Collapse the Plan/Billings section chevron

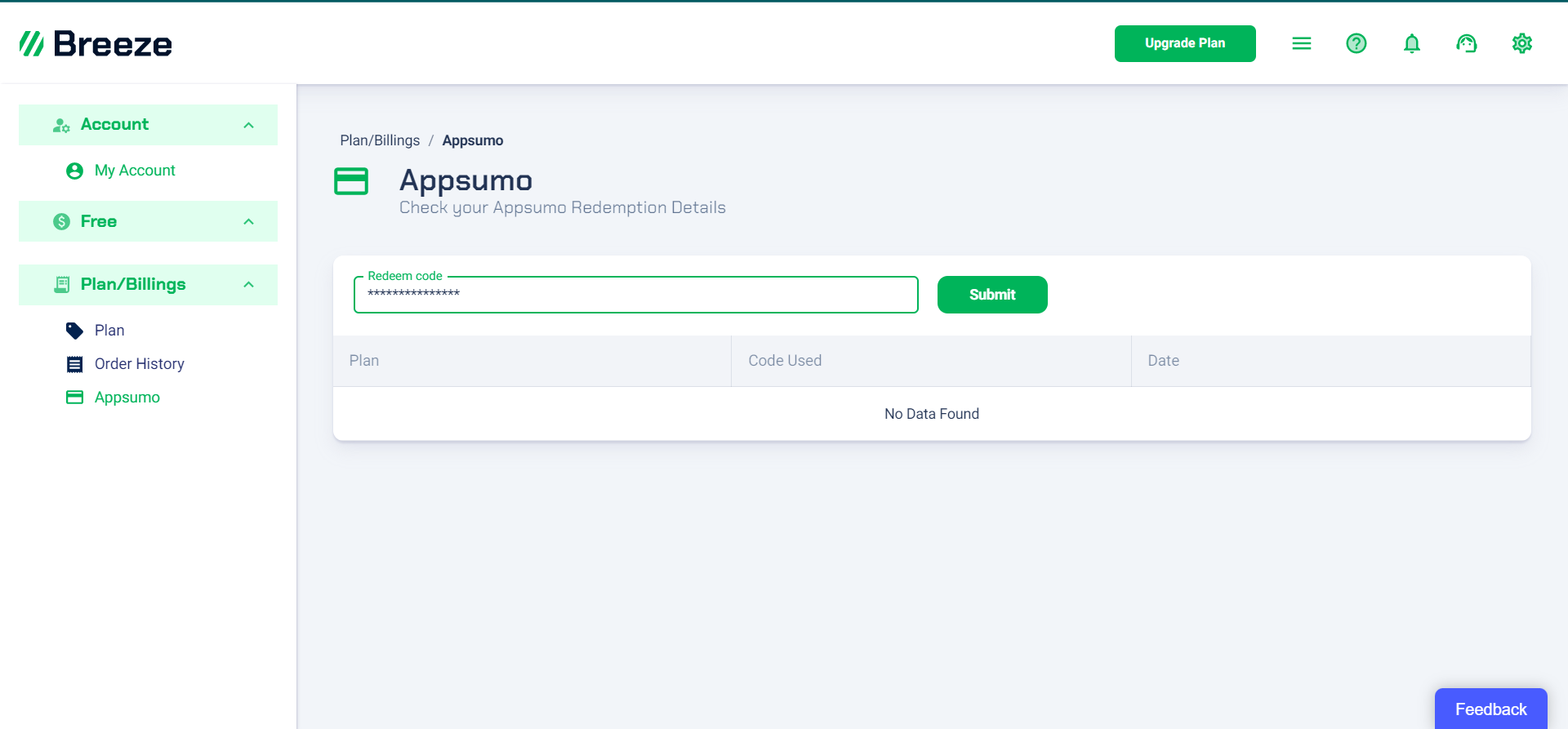(249, 284)
